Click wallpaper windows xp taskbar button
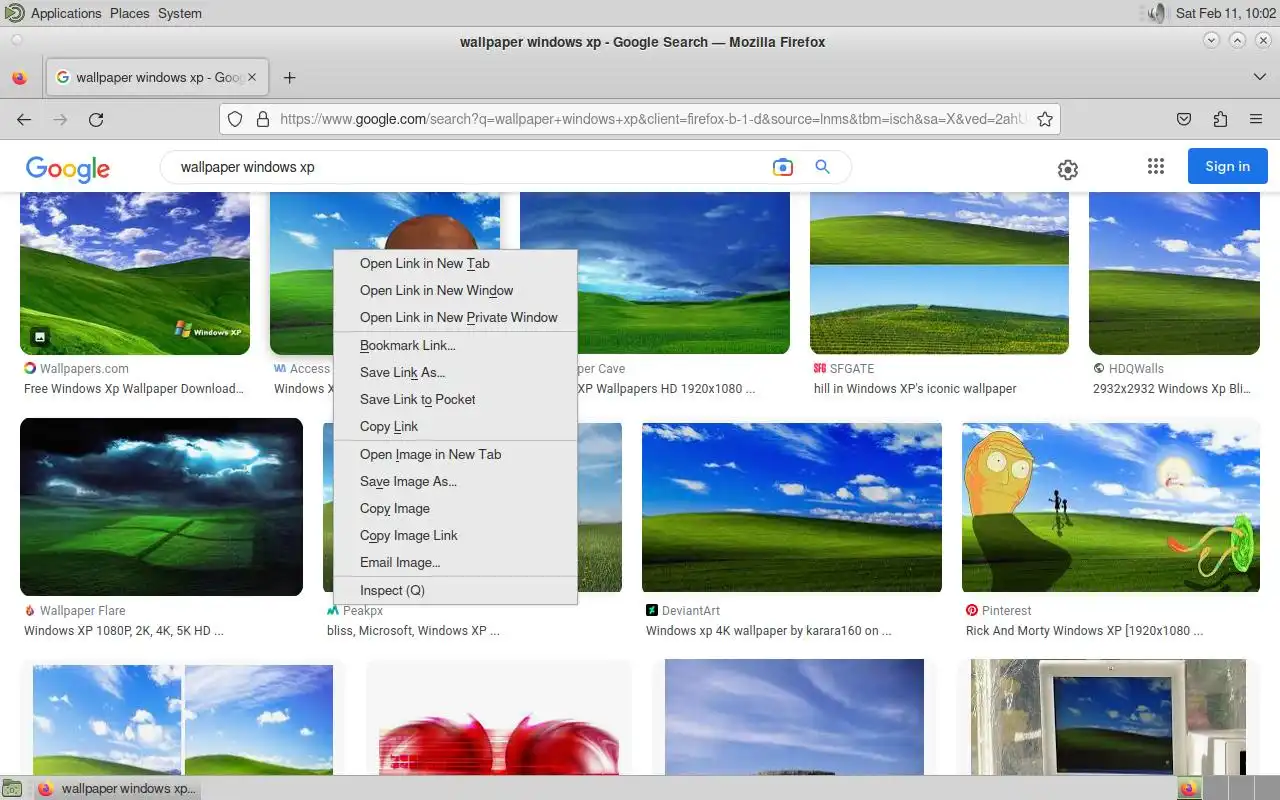This screenshot has width=1280, height=800. [116, 789]
